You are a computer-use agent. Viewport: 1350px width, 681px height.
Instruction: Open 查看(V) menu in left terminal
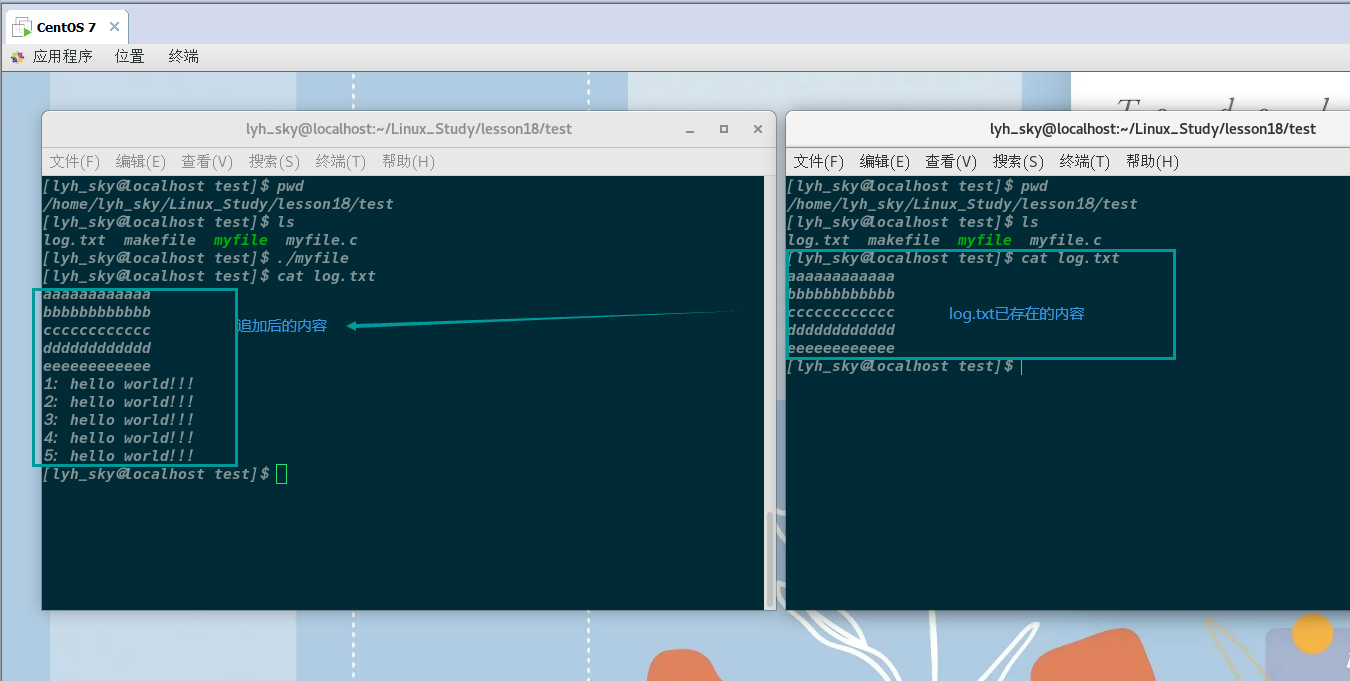click(x=207, y=161)
